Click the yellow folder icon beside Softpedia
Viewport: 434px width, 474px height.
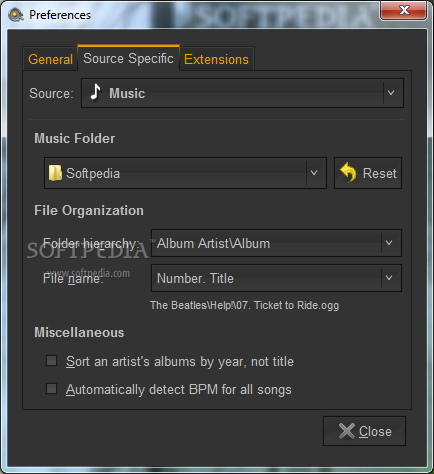[55, 173]
